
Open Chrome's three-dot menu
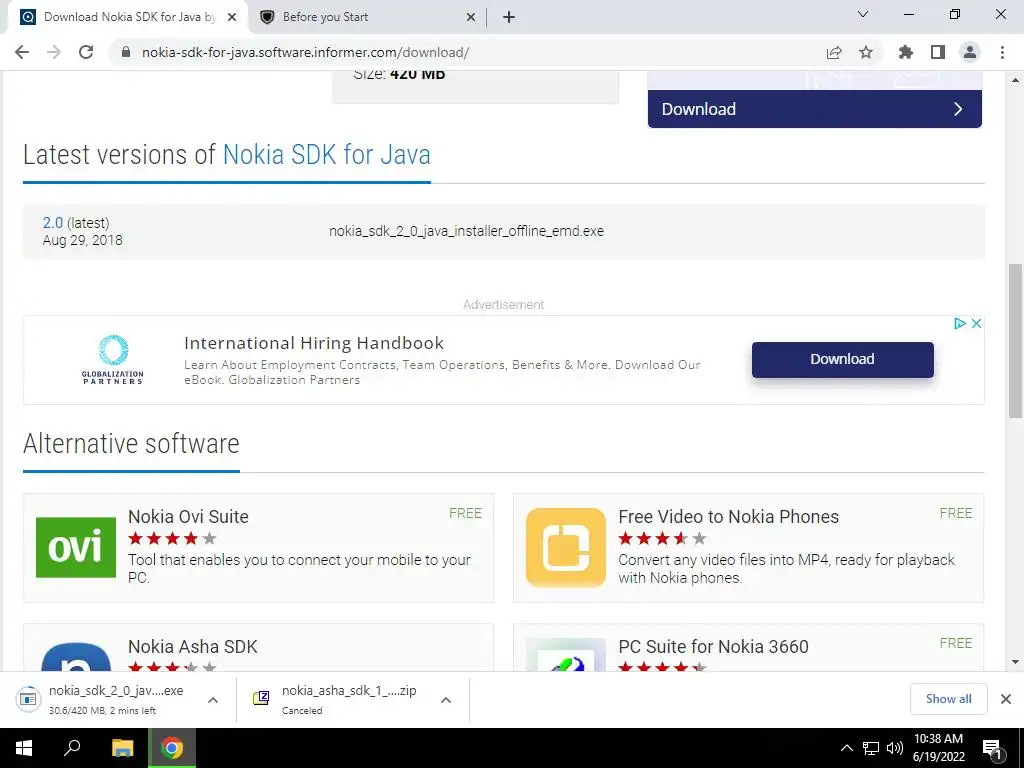click(1002, 52)
